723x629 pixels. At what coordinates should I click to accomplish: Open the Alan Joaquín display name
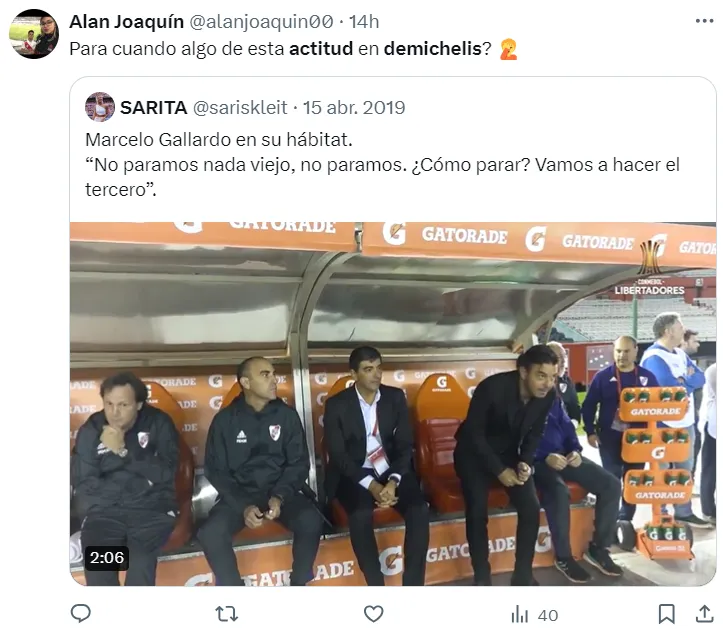(x=126, y=21)
